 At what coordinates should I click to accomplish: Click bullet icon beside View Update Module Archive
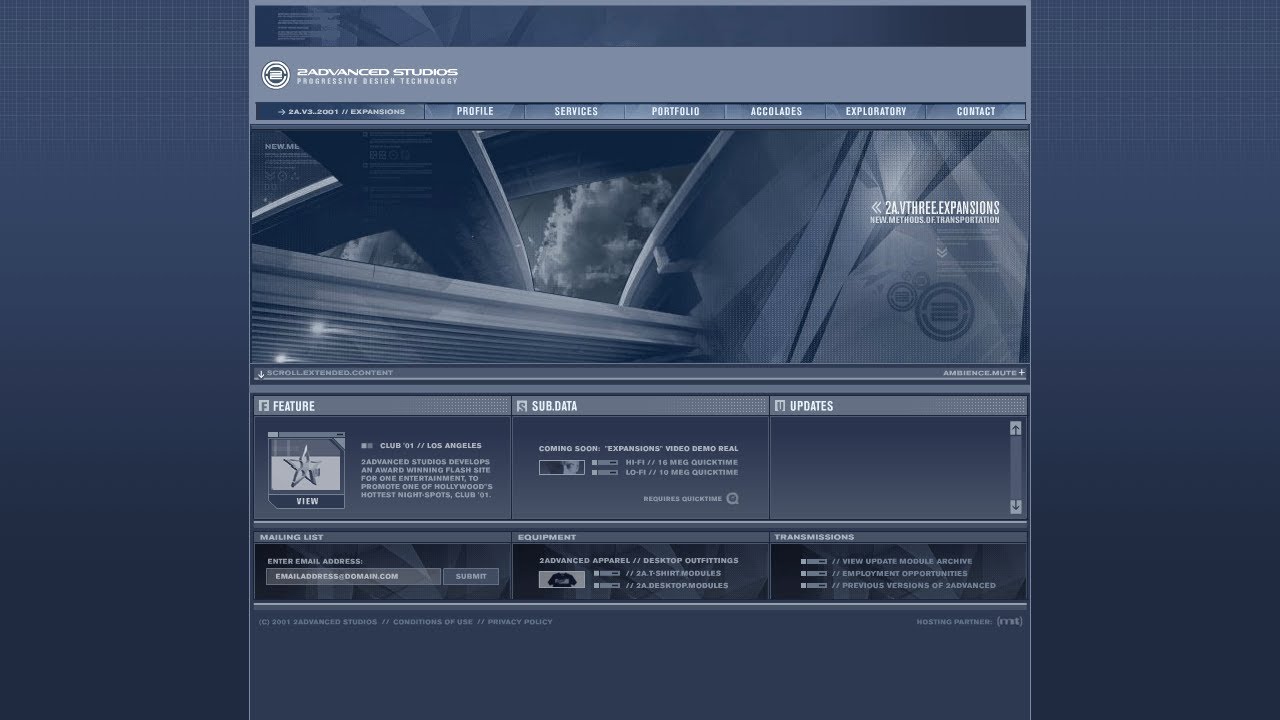click(x=813, y=562)
